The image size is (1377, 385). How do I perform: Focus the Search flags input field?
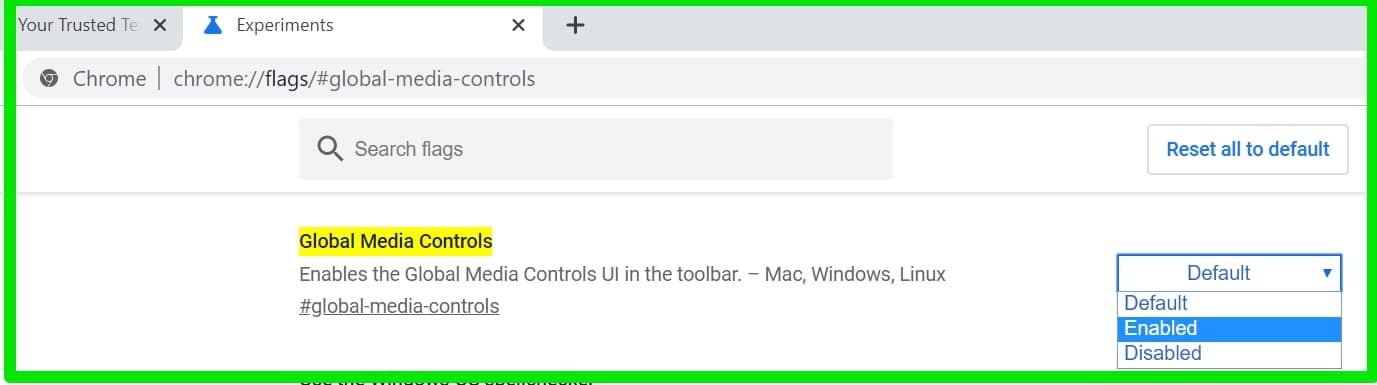pyautogui.click(x=596, y=149)
